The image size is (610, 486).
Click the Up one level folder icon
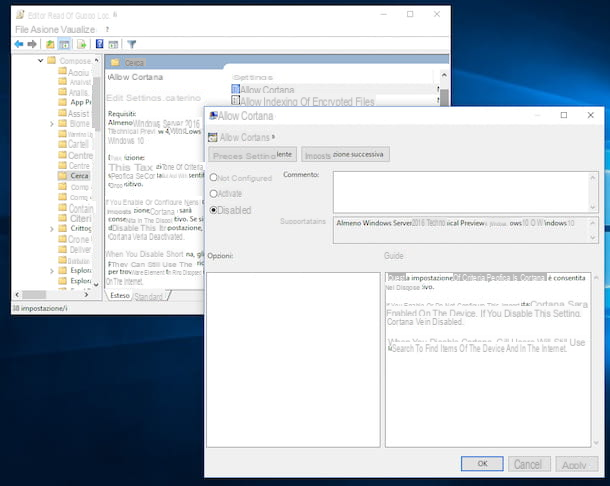coord(50,44)
